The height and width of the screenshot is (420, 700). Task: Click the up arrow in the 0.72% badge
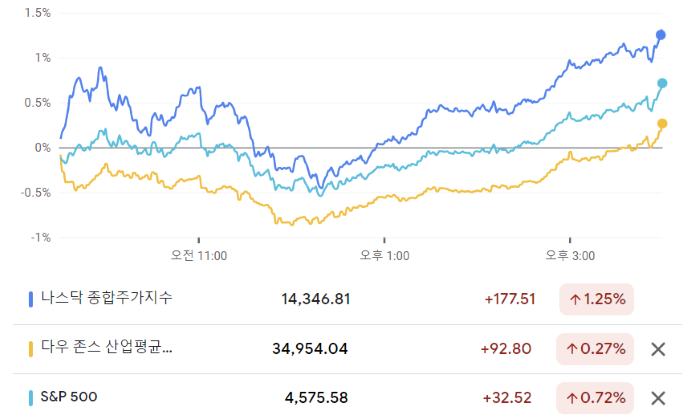(577, 397)
